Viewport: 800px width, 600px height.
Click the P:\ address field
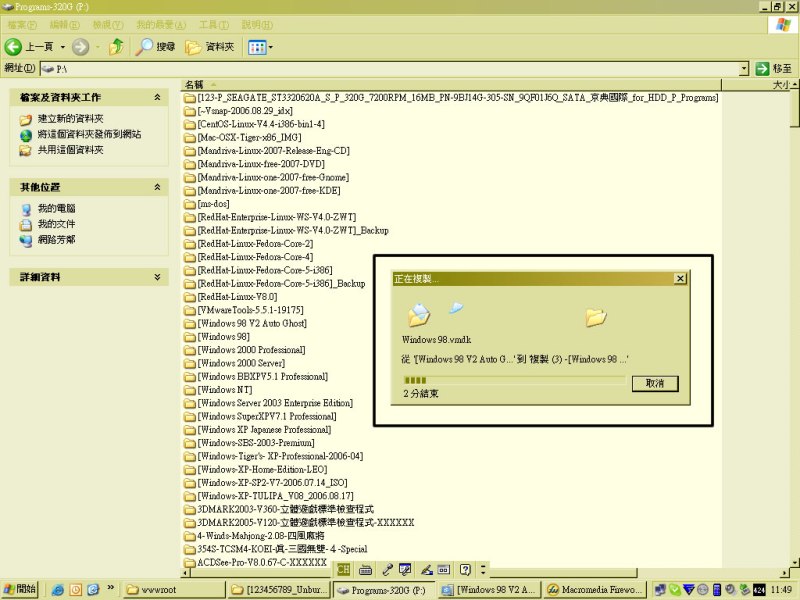click(390, 68)
